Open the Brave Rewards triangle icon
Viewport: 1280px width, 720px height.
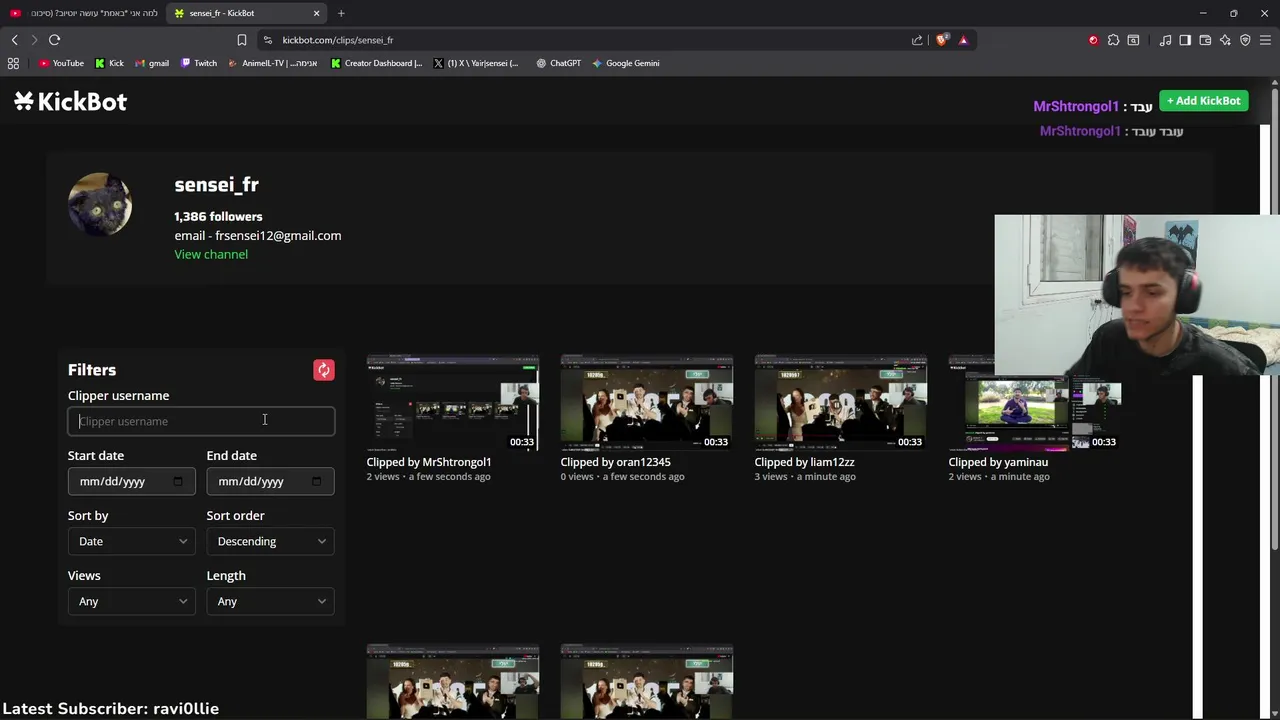point(963,40)
